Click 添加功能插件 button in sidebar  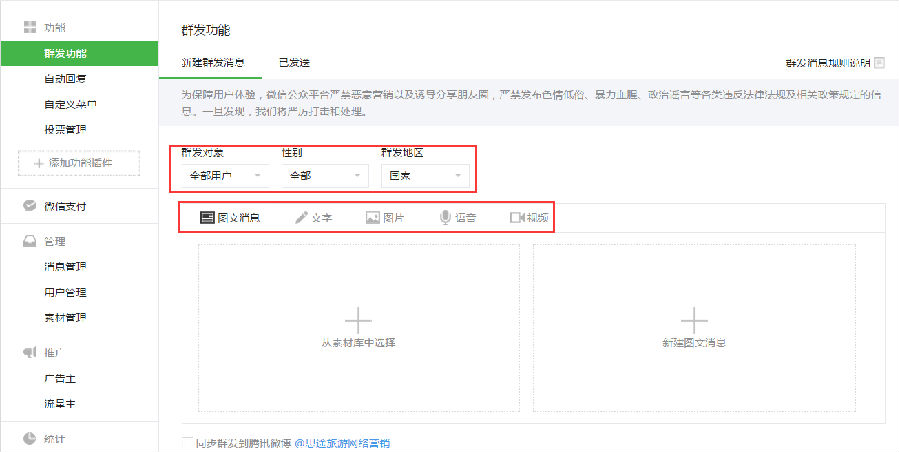[79, 162]
